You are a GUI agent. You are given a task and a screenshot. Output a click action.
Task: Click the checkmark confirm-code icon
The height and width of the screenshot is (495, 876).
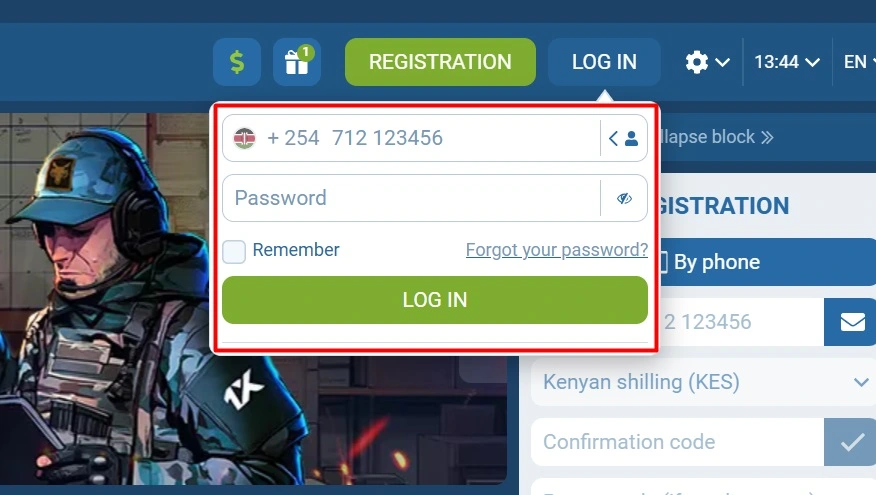point(851,442)
